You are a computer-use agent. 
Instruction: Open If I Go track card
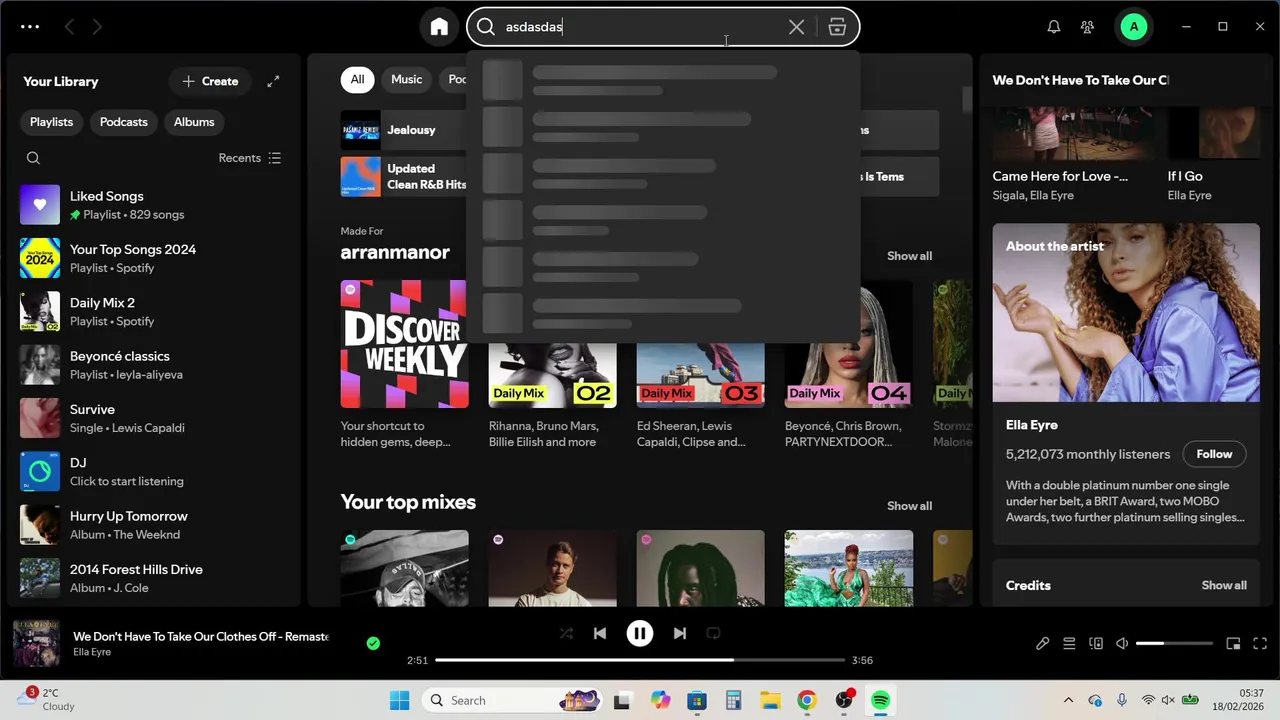[1214, 155]
